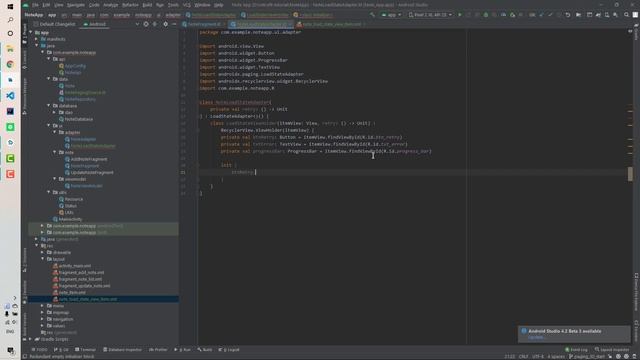640x360 pixels.
Task: Open the File menu
Action: coord(35,5)
